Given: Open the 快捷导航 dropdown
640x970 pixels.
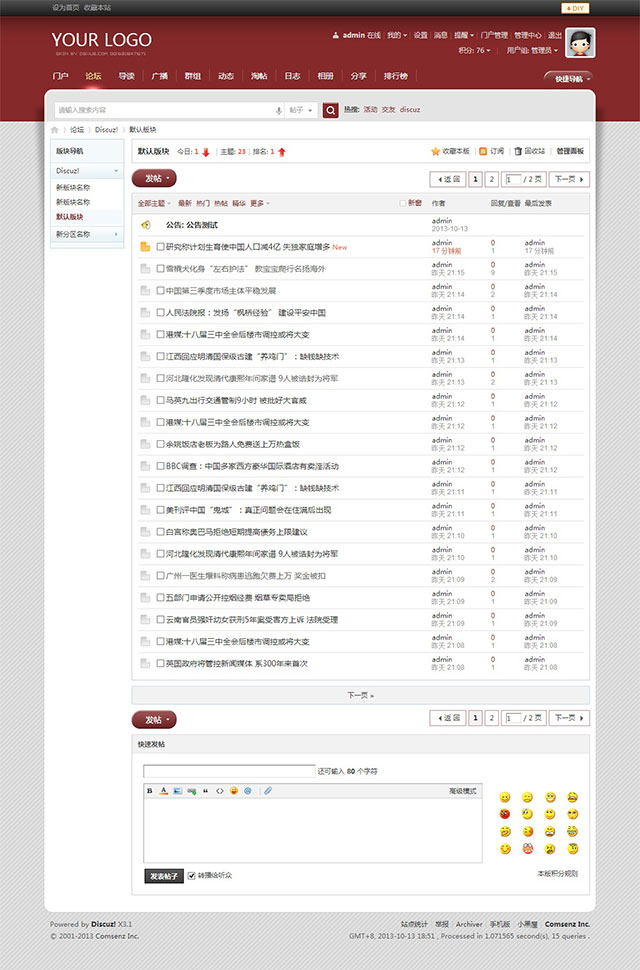Looking at the screenshot, I should point(571,79).
